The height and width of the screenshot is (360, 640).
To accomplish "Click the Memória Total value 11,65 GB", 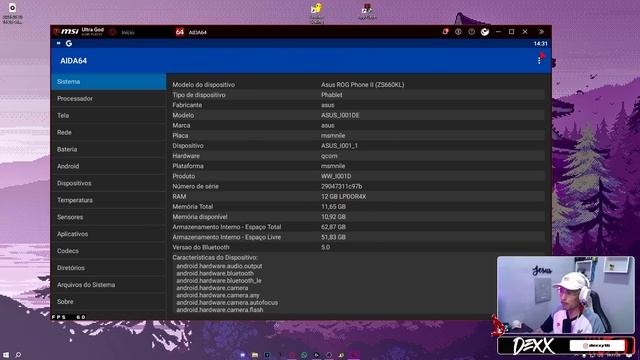I will pos(333,207).
